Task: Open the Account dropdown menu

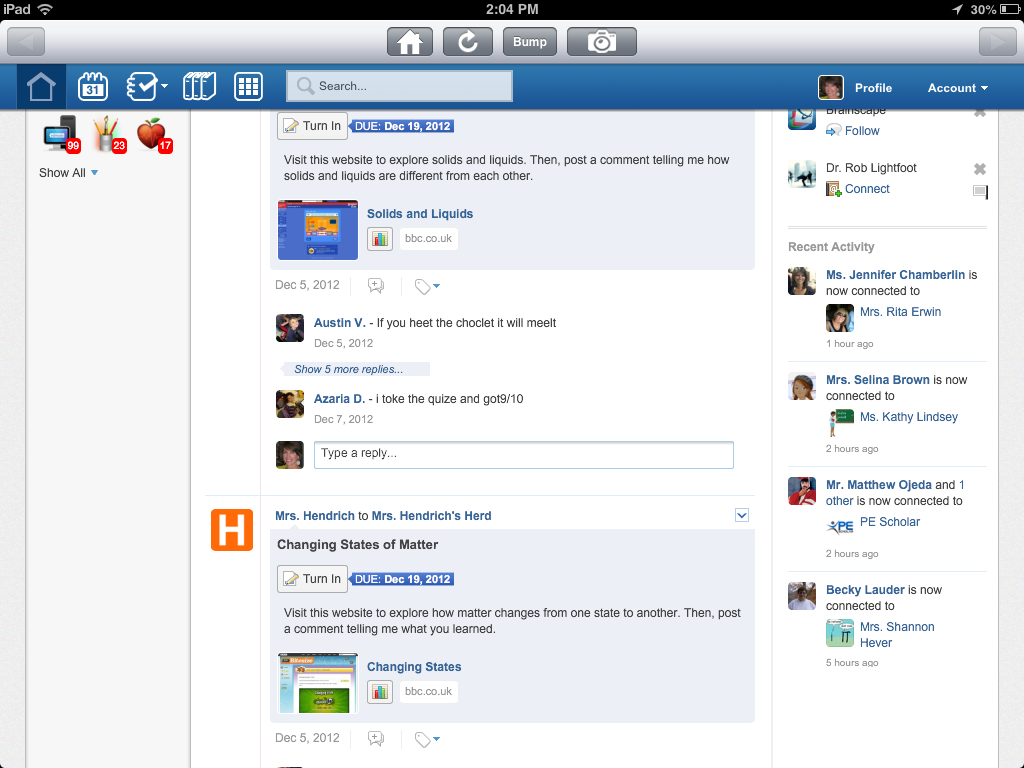Action: 957,88
